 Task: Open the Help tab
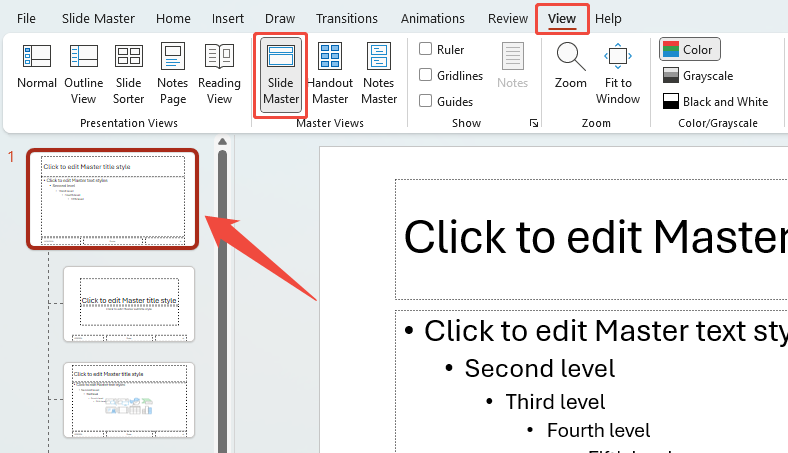[608, 19]
